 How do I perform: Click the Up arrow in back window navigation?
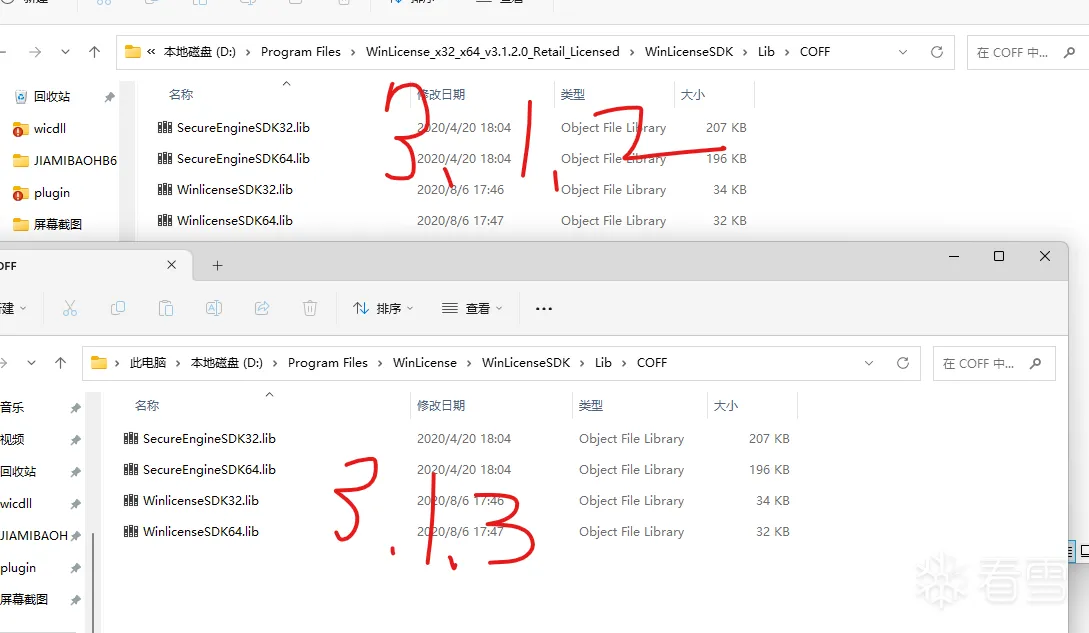pos(94,52)
